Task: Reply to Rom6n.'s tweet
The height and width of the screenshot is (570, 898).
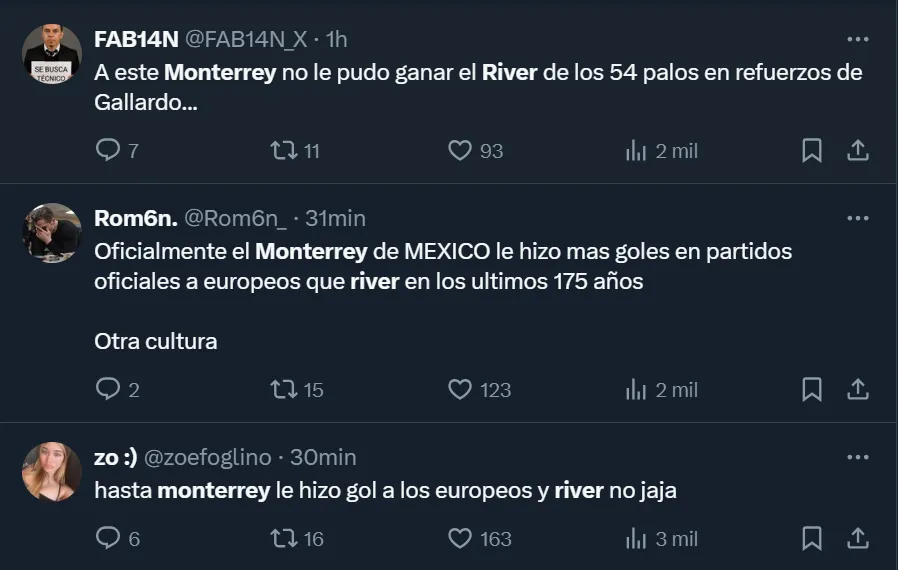Action: pyautogui.click(x=108, y=390)
